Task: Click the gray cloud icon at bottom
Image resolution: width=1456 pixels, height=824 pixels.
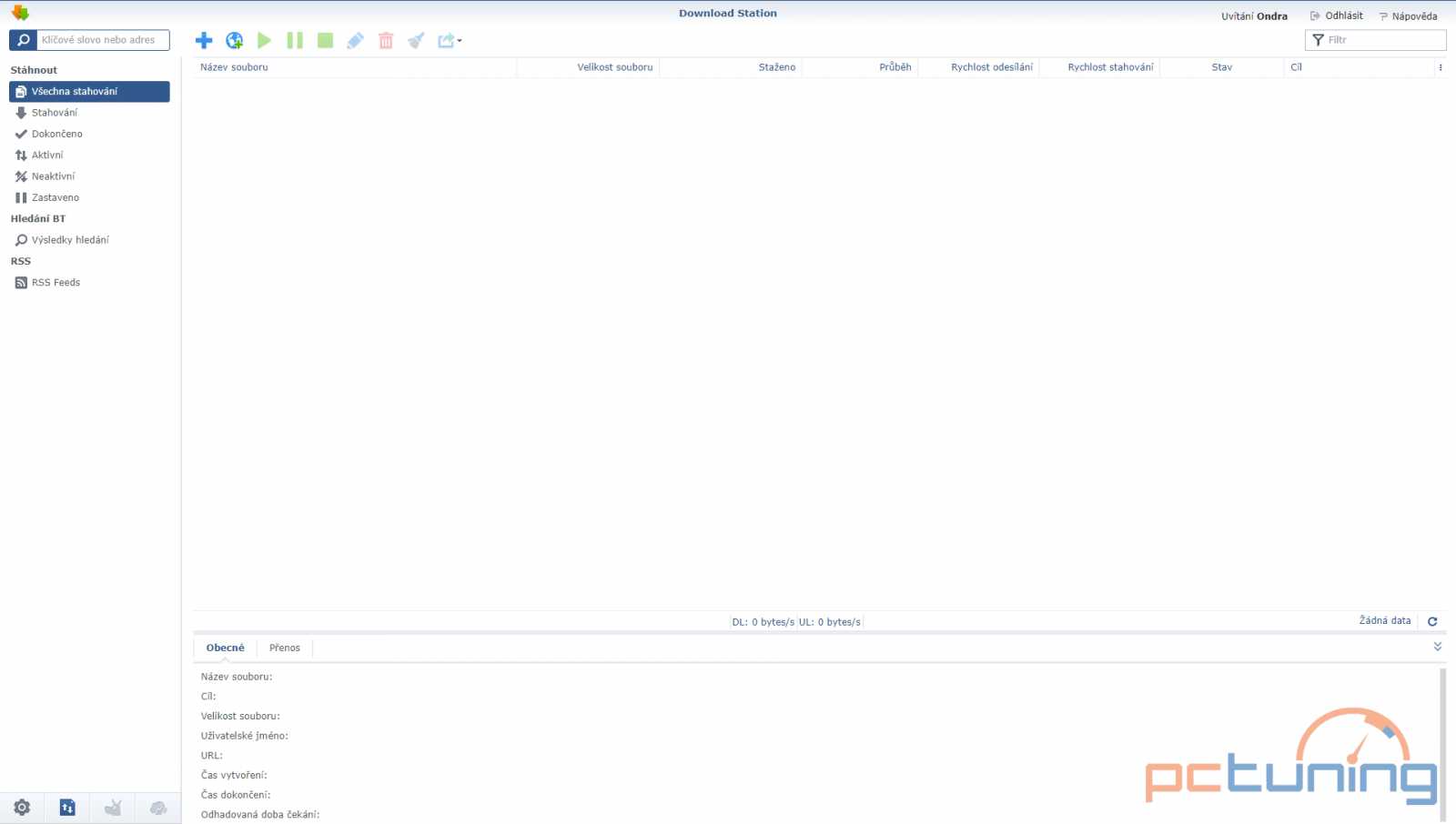Action: click(x=158, y=808)
